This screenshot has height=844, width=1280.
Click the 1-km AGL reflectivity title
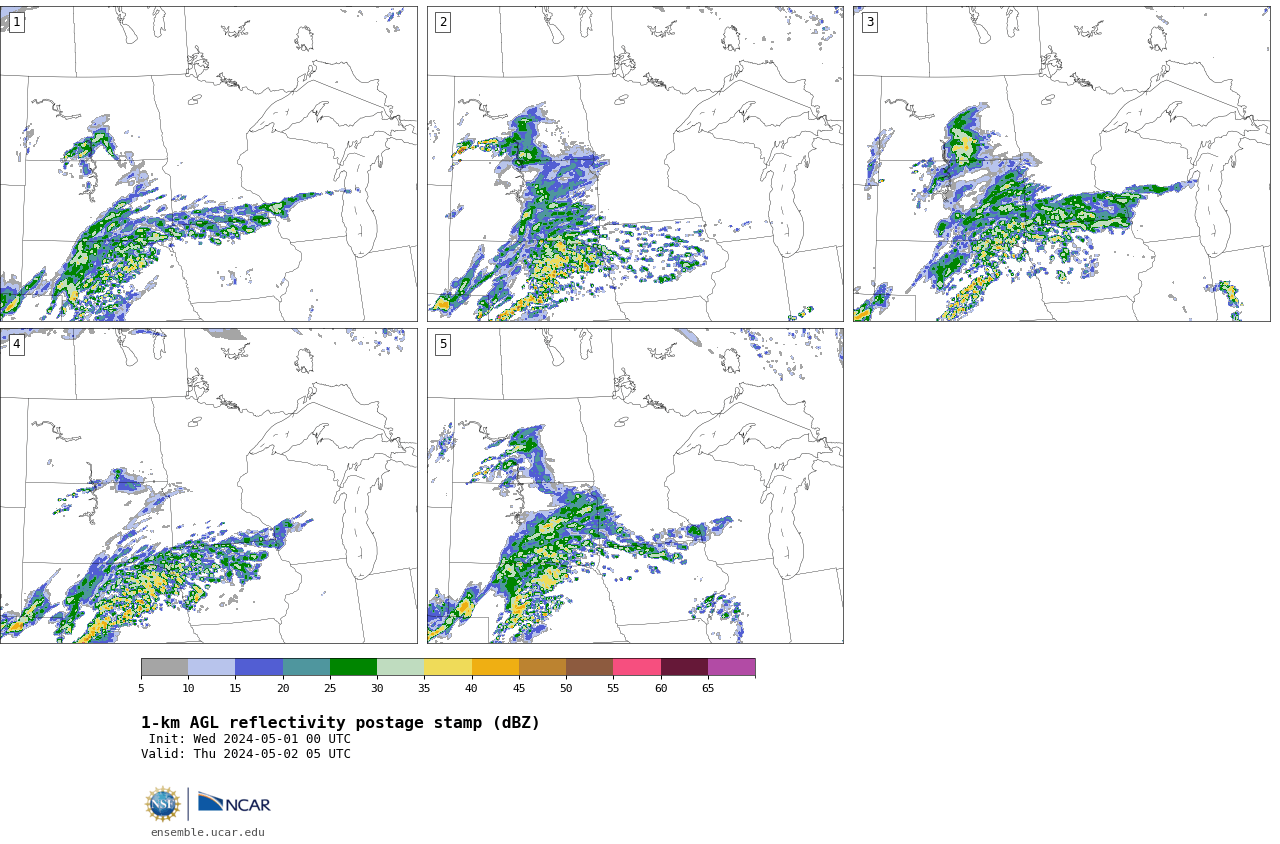tap(340, 723)
